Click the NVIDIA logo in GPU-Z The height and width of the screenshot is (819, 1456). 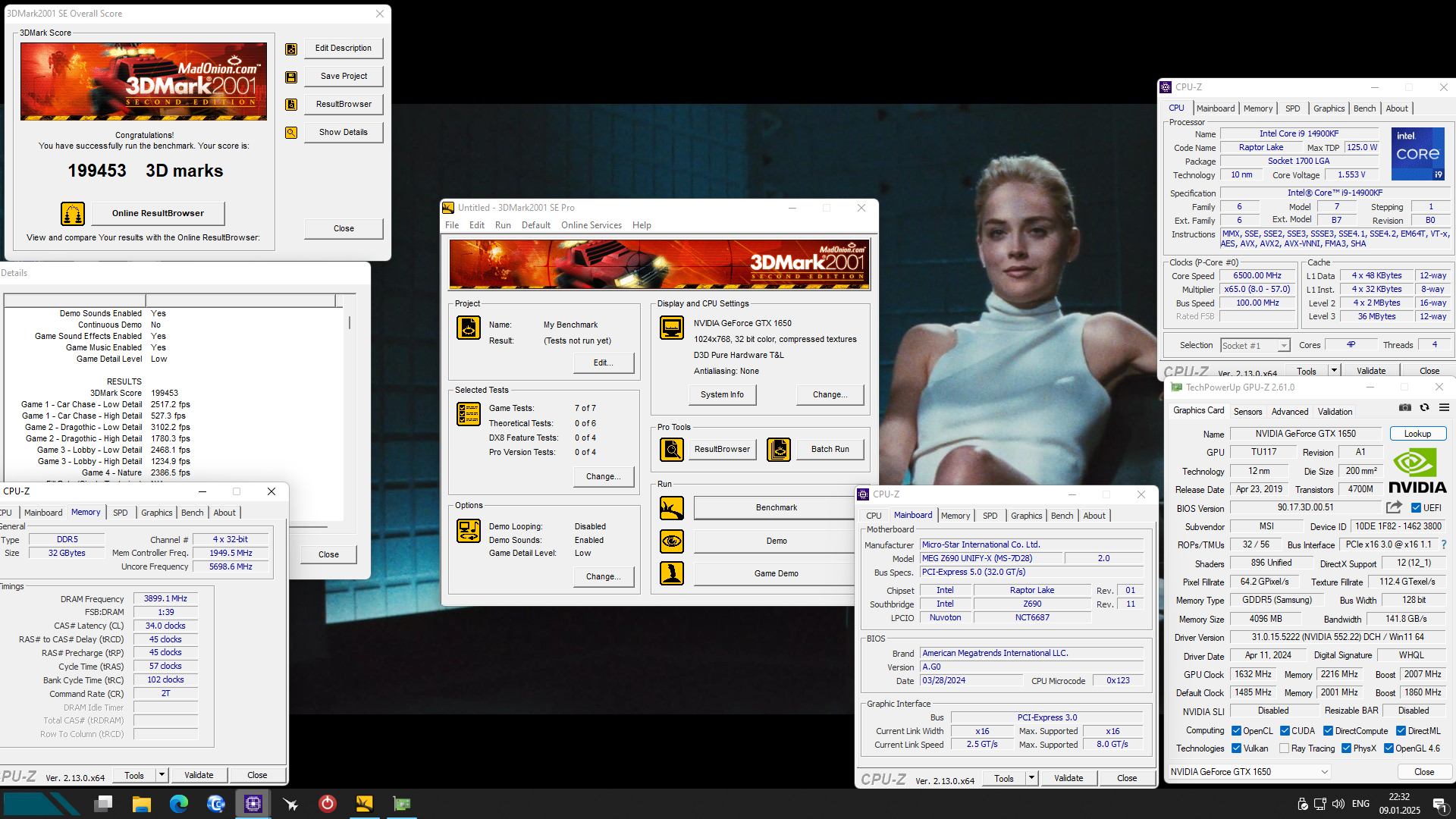tap(1417, 471)
